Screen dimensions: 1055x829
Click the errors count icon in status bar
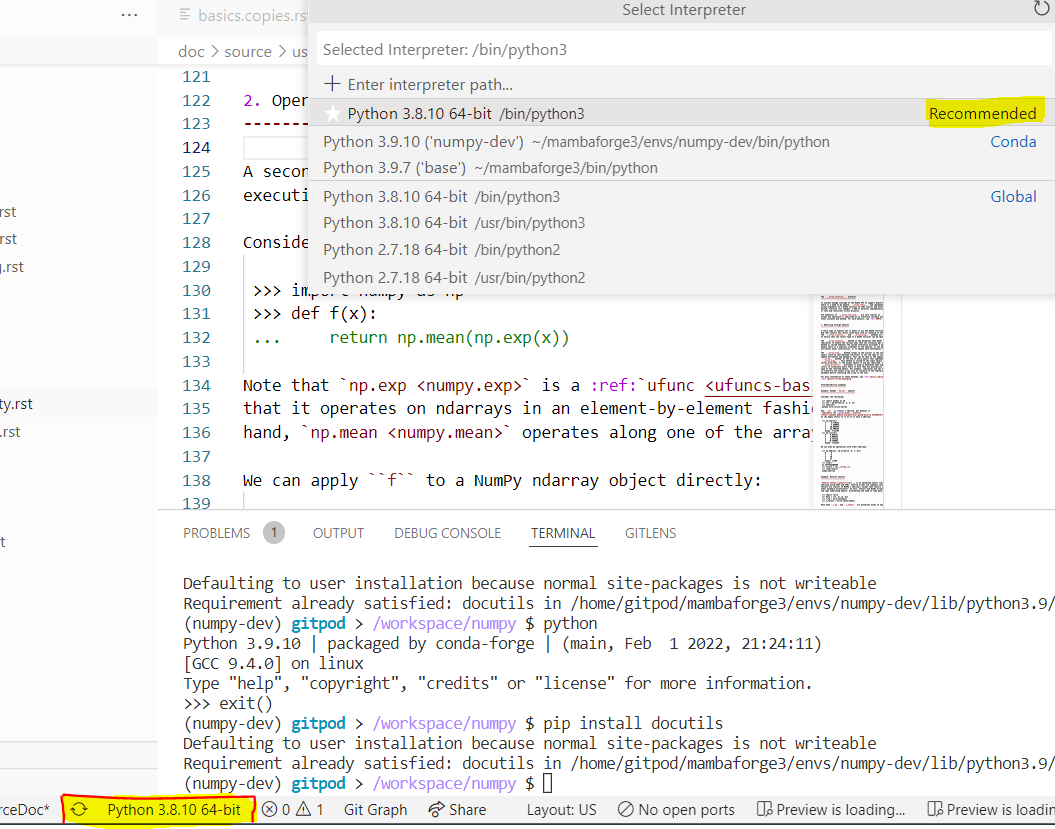[269, 809]
